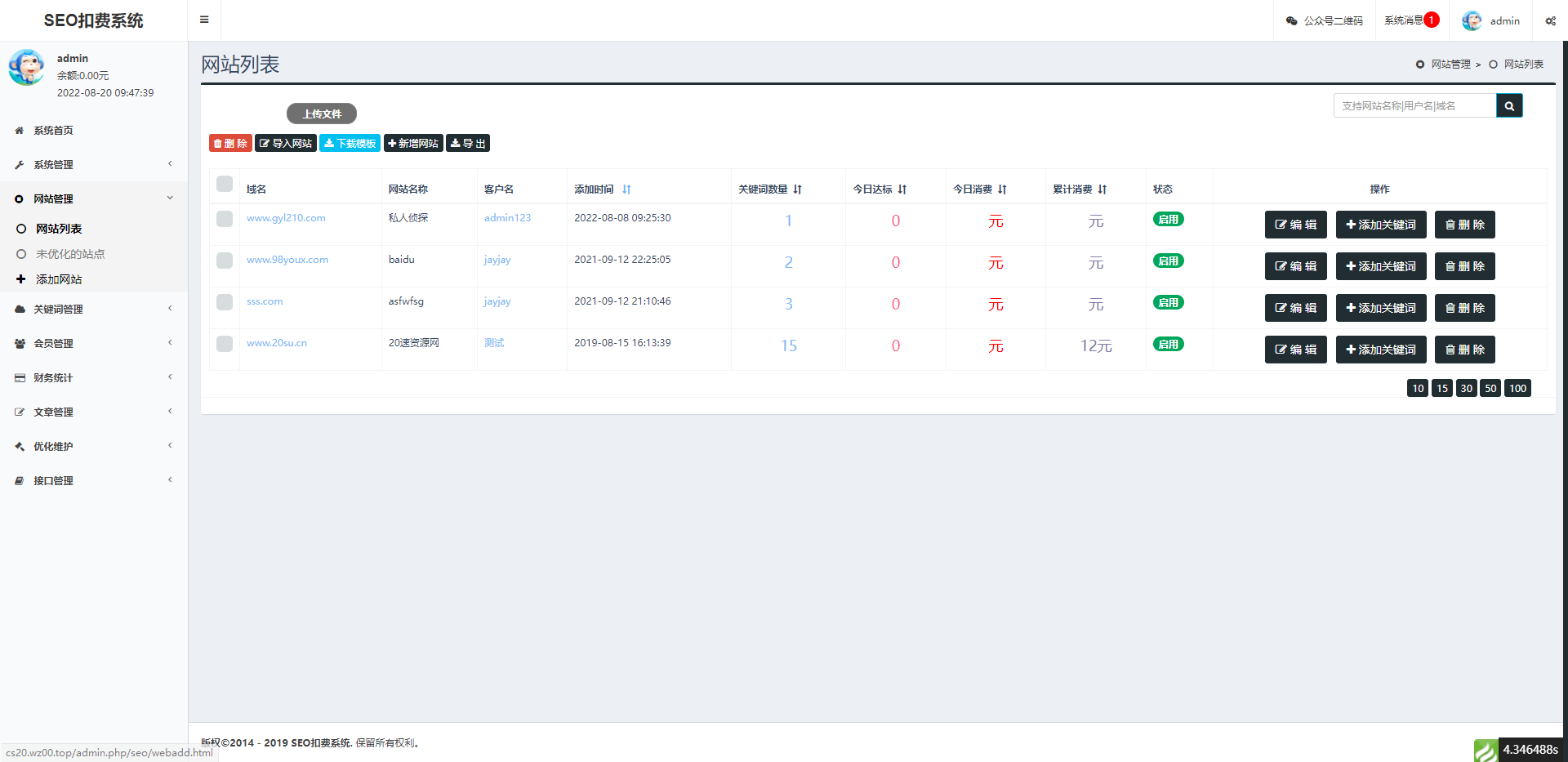Toggle 启用 status for www.98youx.com
Image resolution: width=1568 pixels, height=762 pixels.
(x=1169, y=261)
